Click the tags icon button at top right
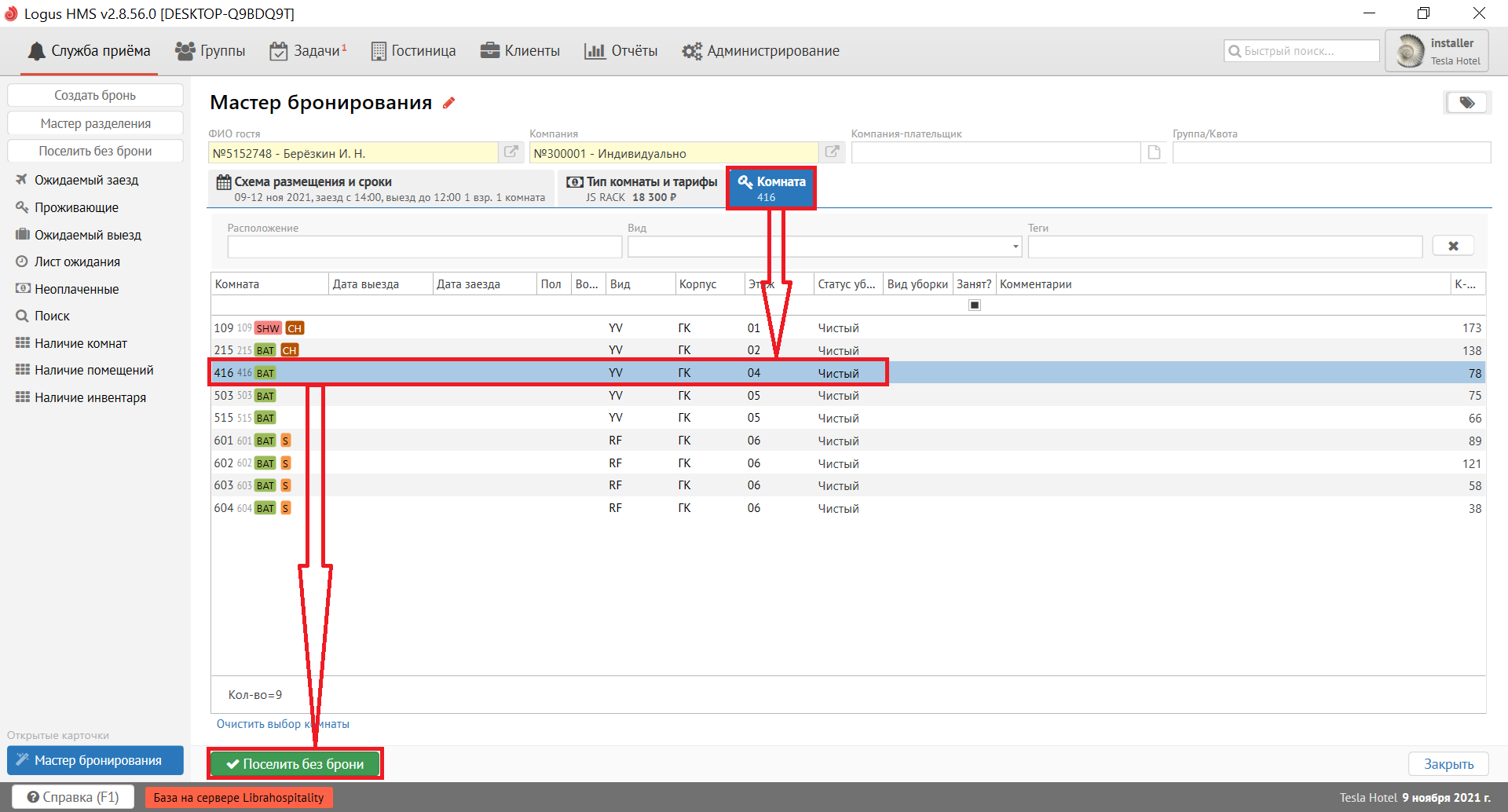The width and height of the screenshot is (1508, 812). point(1466,103)
